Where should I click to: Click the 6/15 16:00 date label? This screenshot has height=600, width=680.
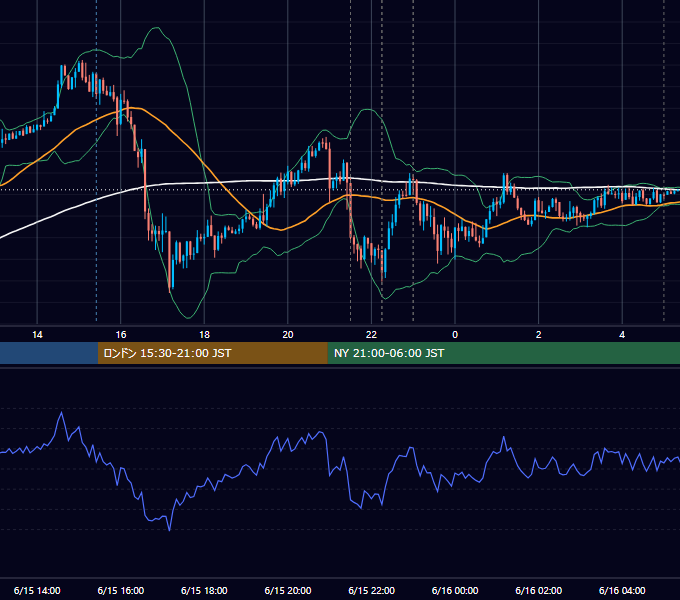(x=121, y=590)
